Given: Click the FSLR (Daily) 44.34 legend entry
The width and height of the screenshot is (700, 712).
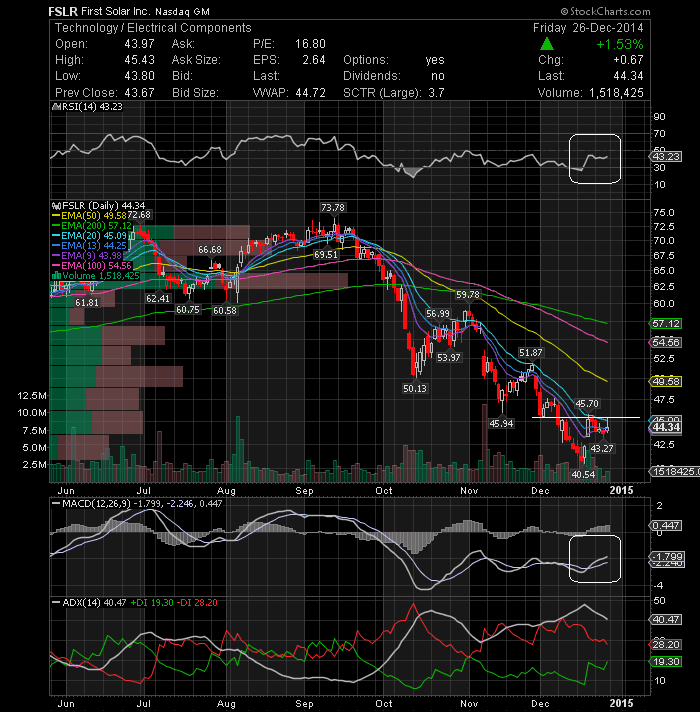Looking at the screenshot, I should pyautogui.click(x=103, y=206).
